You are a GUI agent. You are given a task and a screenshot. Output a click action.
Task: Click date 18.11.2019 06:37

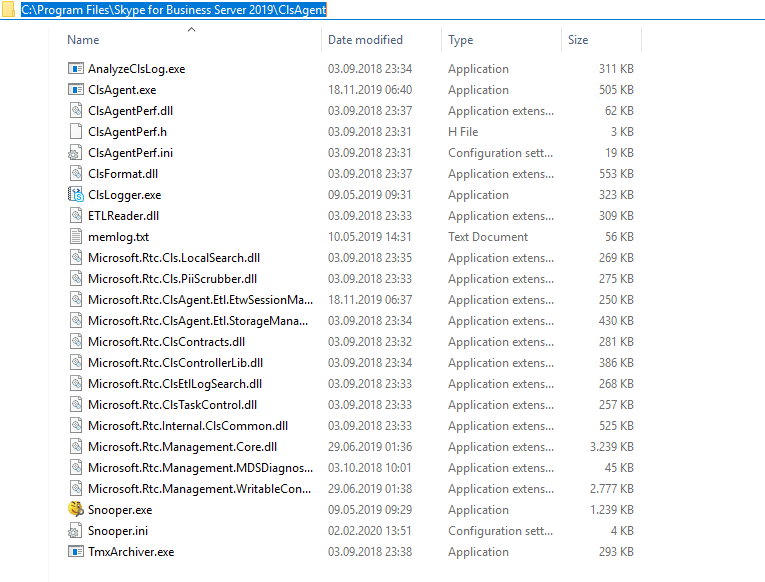pos(370,300)
